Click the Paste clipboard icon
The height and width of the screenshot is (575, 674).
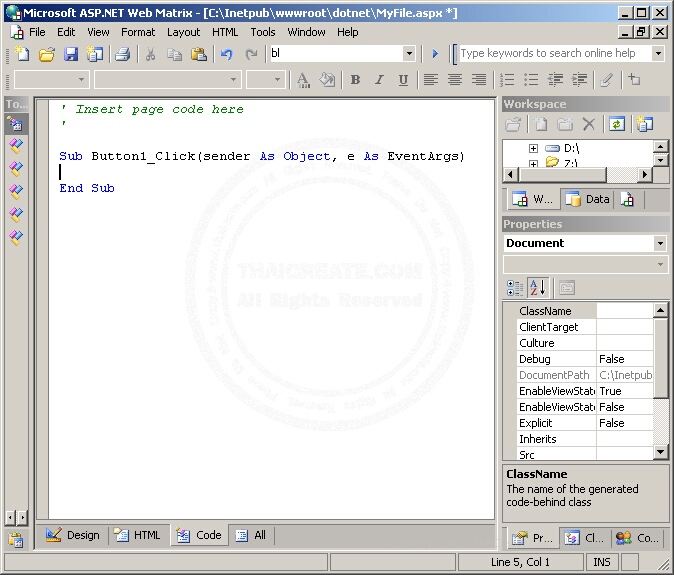point(199,54)
